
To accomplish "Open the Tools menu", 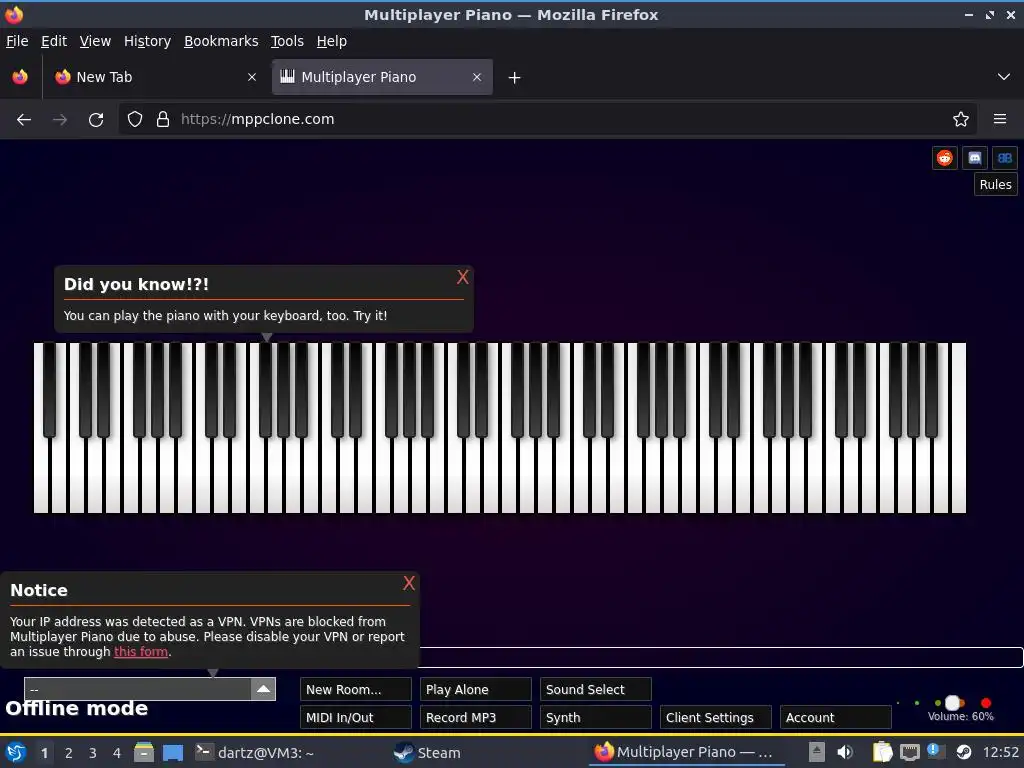I will pos(287,41).
